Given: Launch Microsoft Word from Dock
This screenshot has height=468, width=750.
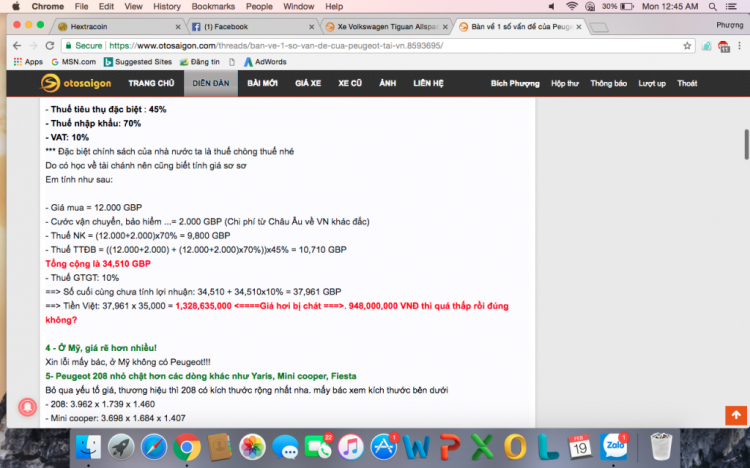Looking at the screenshot, I should pos(416,447).
